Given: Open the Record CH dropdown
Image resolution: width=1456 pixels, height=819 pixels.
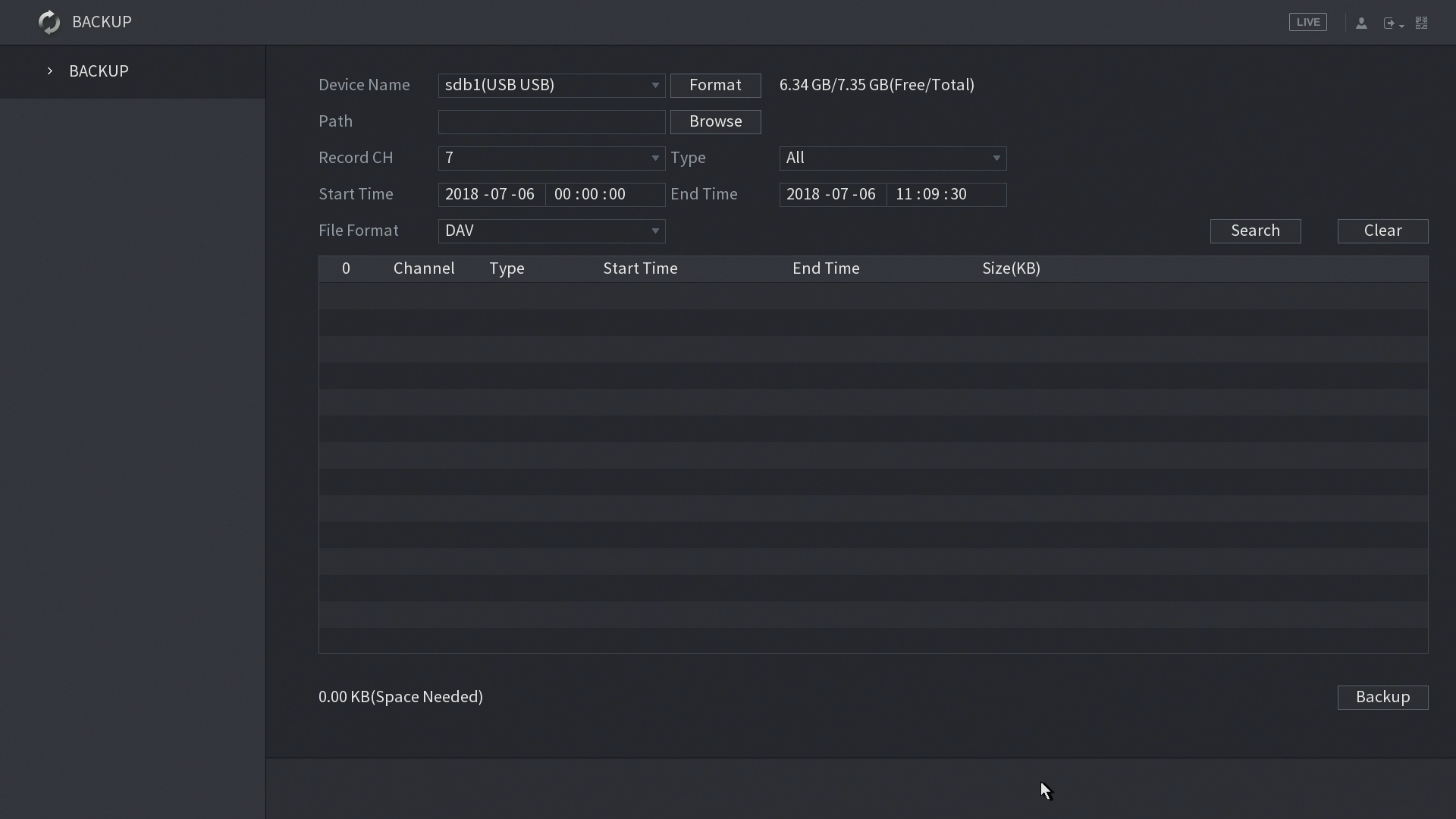Looking at the screenshot, I should [x=551, y=158].
